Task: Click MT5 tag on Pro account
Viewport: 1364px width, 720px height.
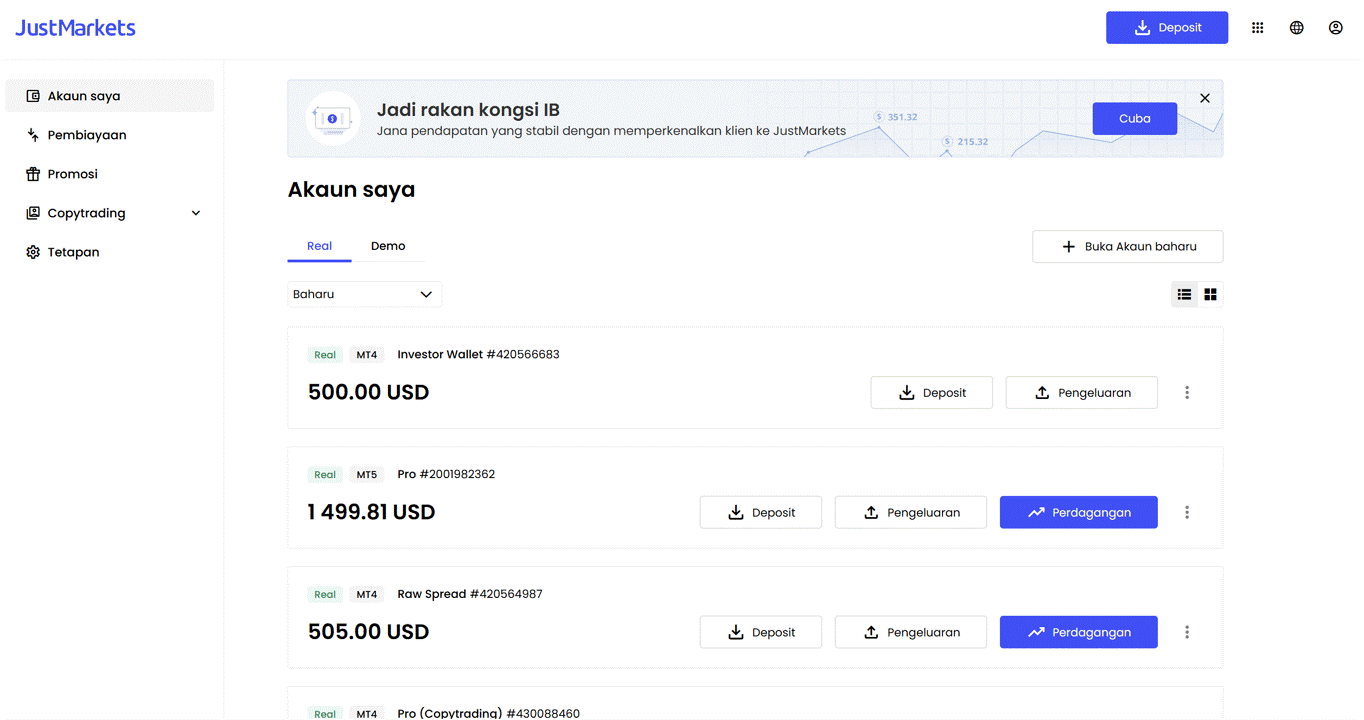Action: (x=367, y=475)
